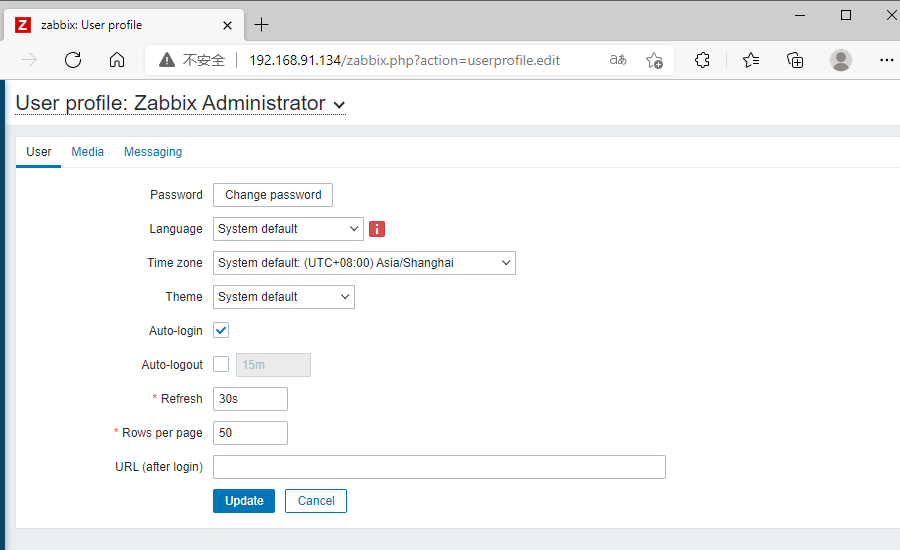Screen dimensions: 900x550
Task: Switch to the Media tab
Action: coord(87,152)
